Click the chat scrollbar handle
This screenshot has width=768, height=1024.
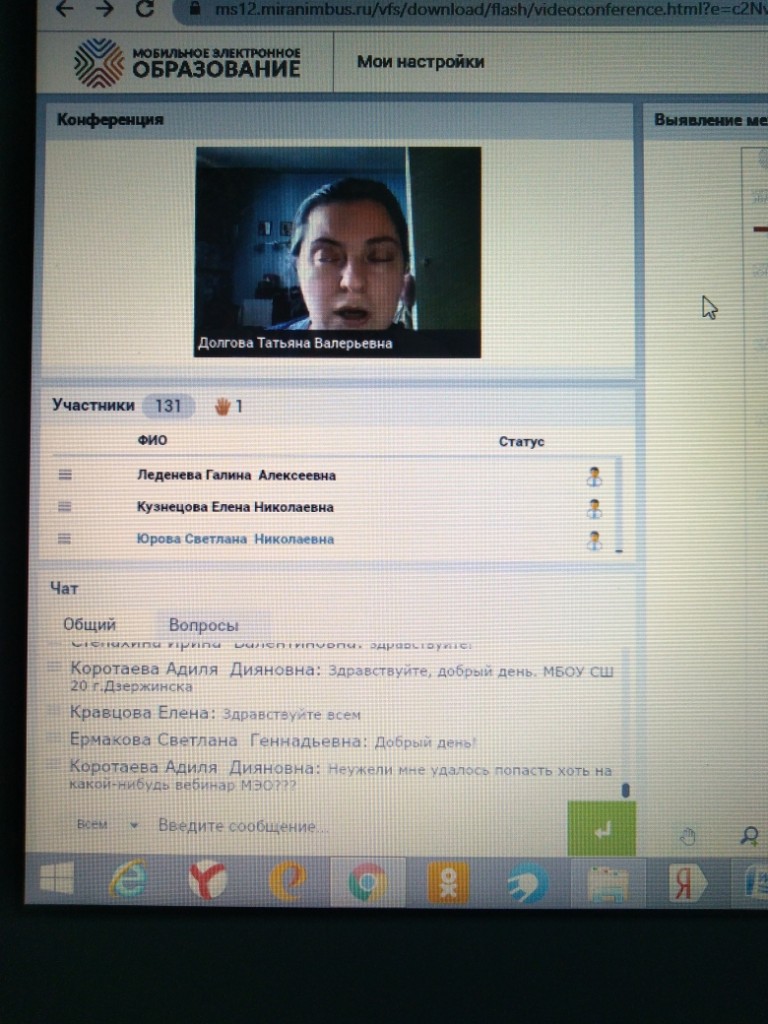[x=626, y=790]
